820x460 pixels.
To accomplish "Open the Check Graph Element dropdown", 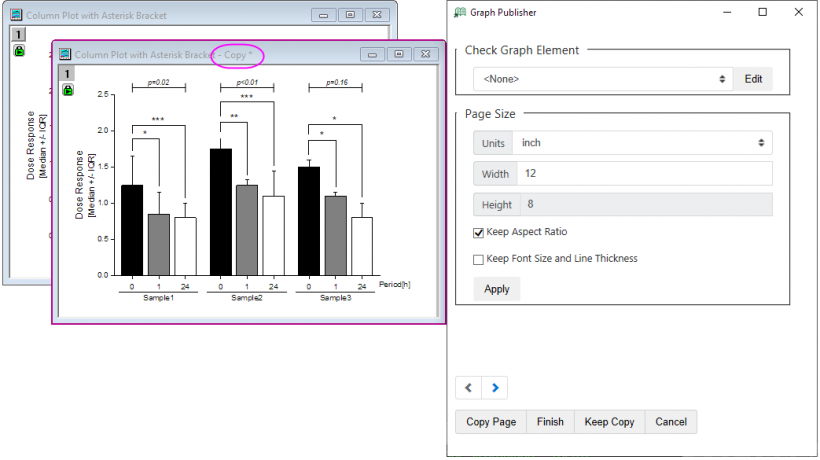I will pyautogui.click(x=603, y=79).
